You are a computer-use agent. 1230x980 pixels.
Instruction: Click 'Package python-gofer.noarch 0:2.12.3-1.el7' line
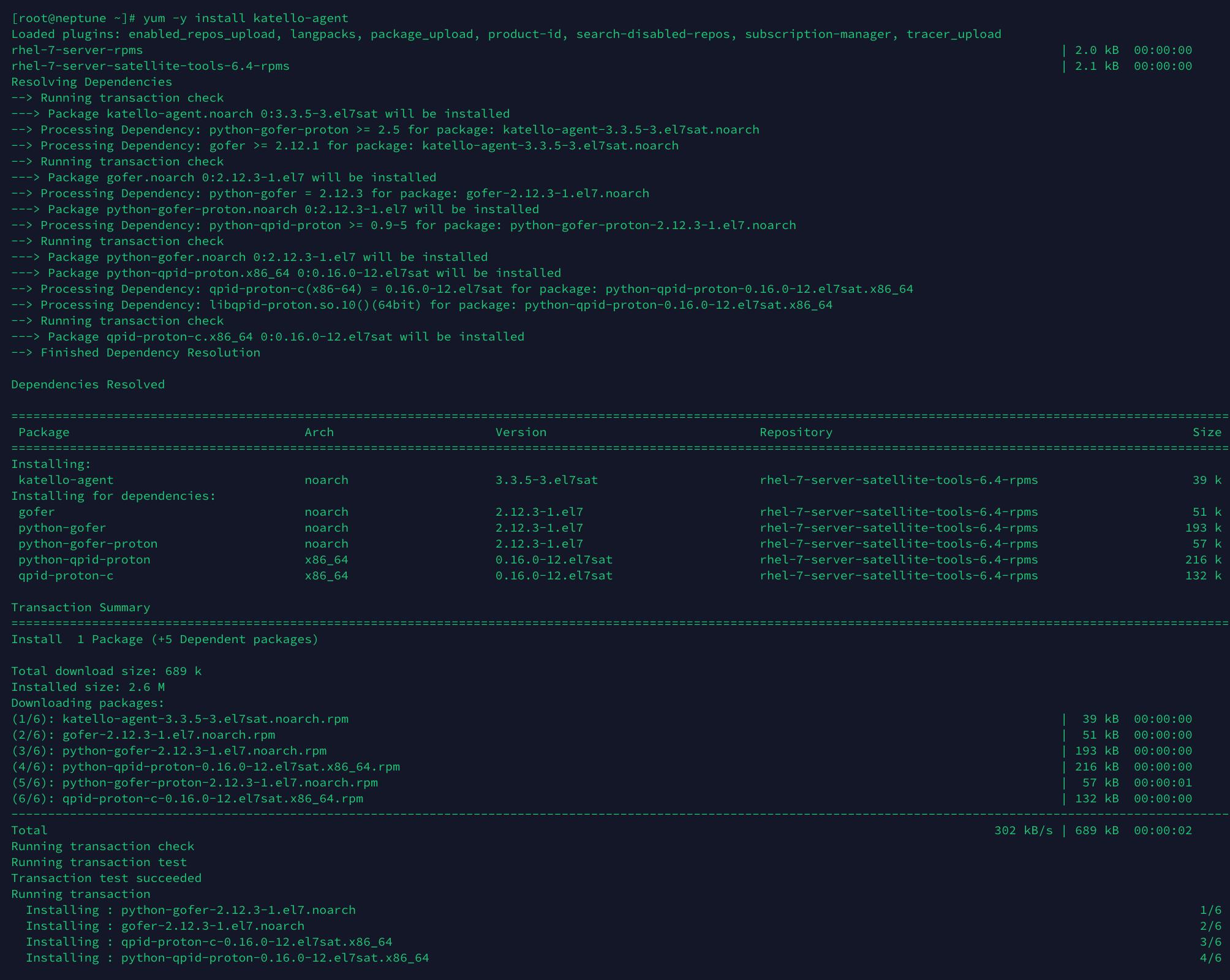click(x=249, y=257)
